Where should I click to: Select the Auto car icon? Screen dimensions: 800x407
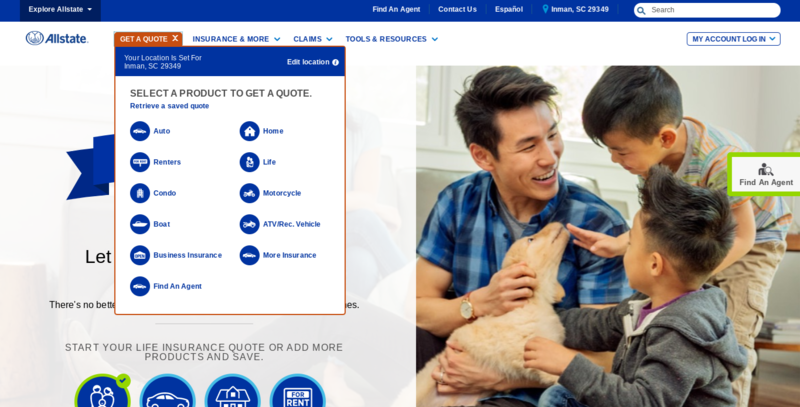coord(140,131)
